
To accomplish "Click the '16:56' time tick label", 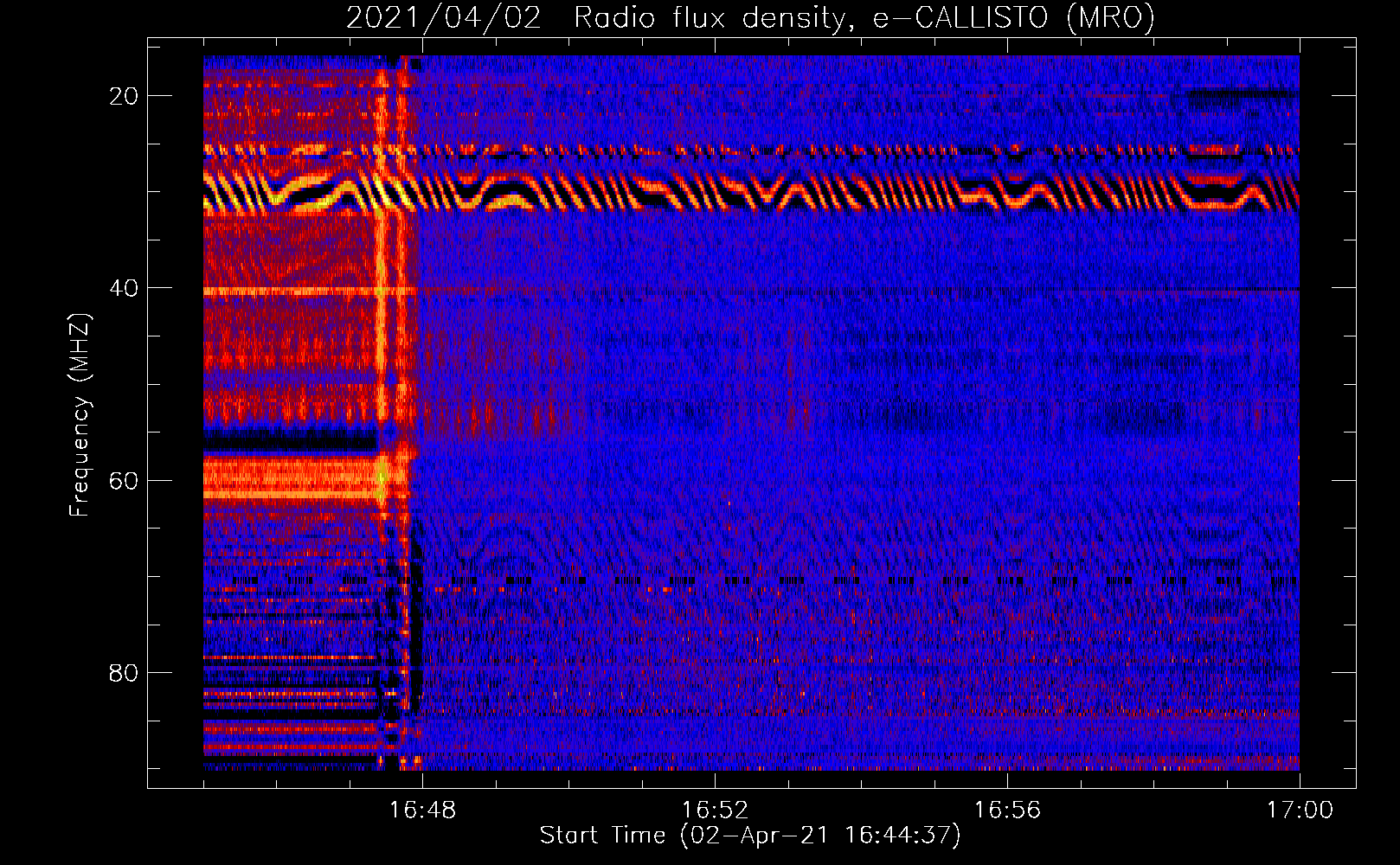I will click(1007, 811).
